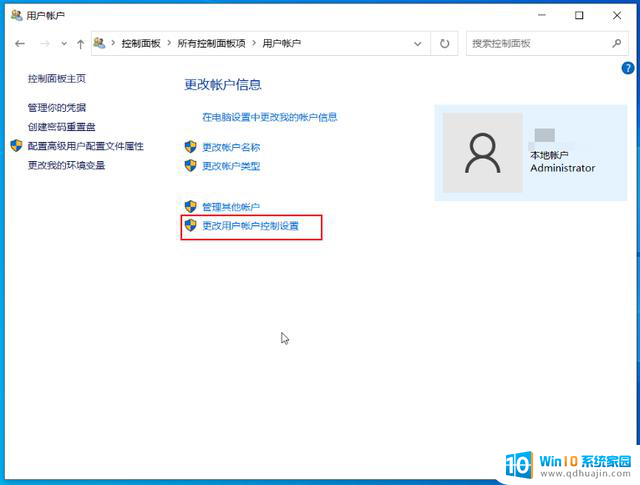Select 控制面板 breadcrumb in address bar
640x485 pixels.
click(141, 43)
